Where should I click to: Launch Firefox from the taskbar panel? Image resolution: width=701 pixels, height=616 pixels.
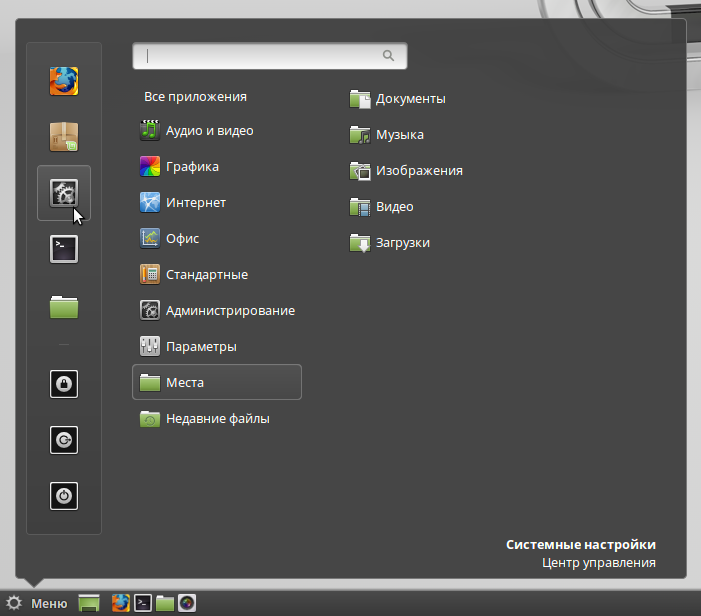(121, 603)
